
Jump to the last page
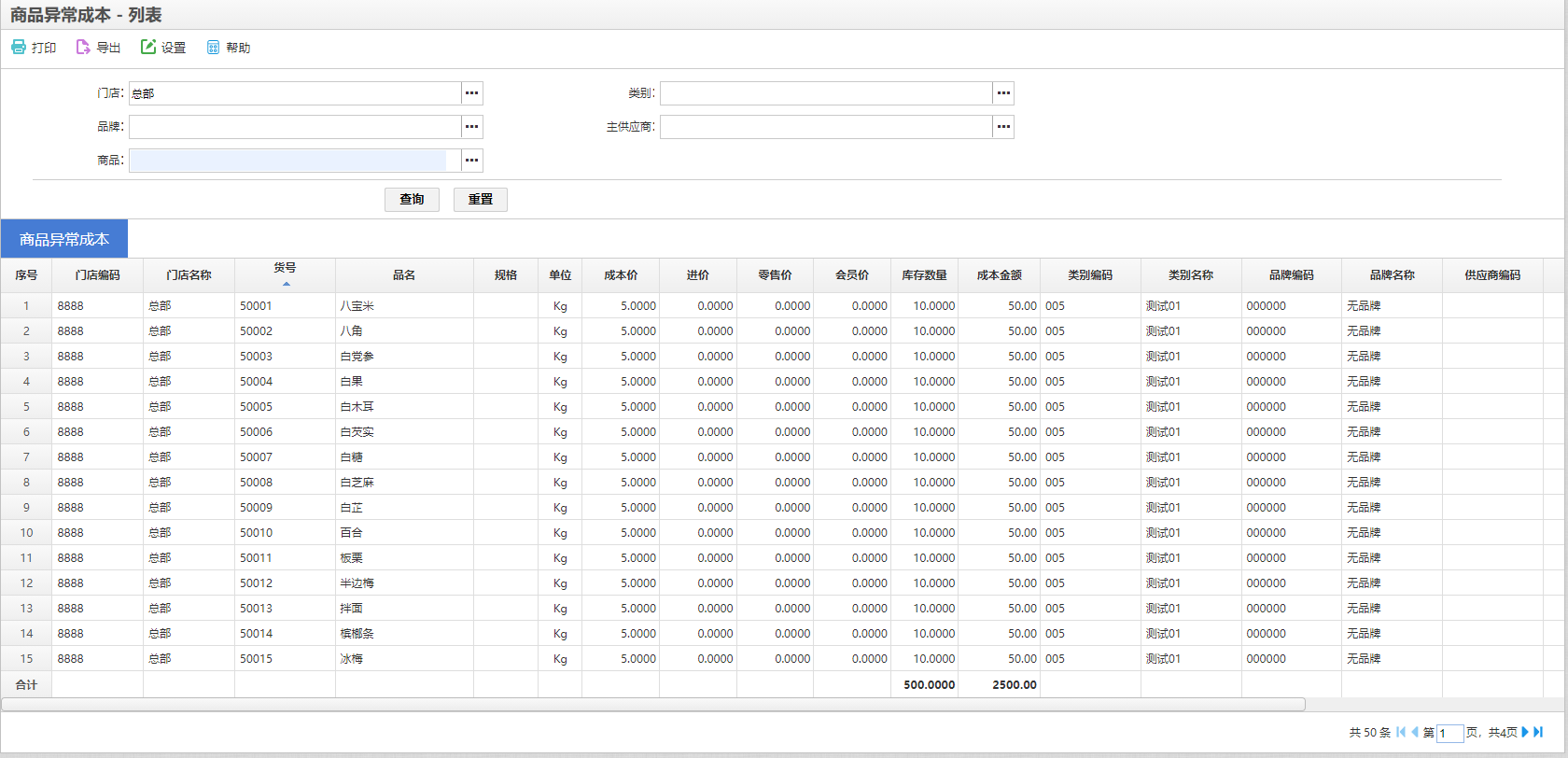coord(1538,732)
